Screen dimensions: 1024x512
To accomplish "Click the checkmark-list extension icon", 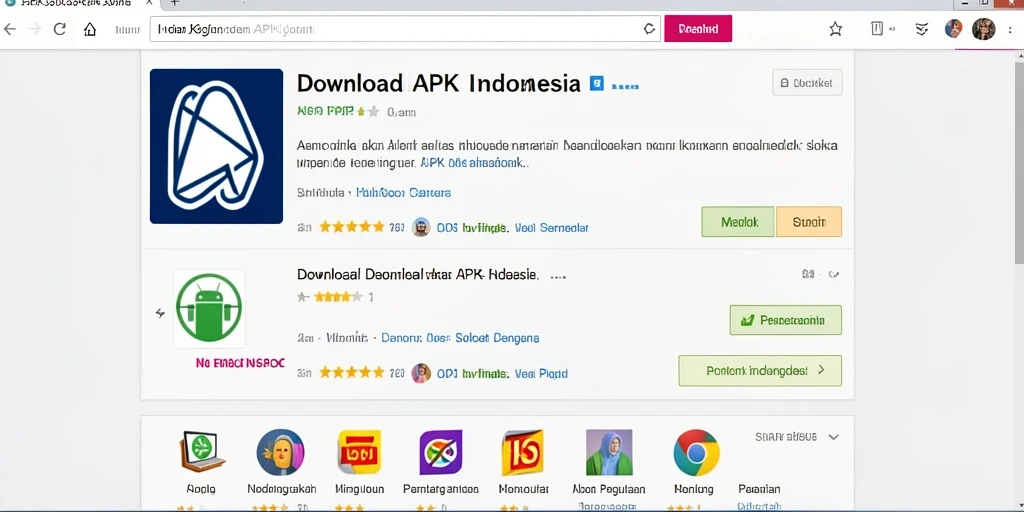I will [921, 29].
